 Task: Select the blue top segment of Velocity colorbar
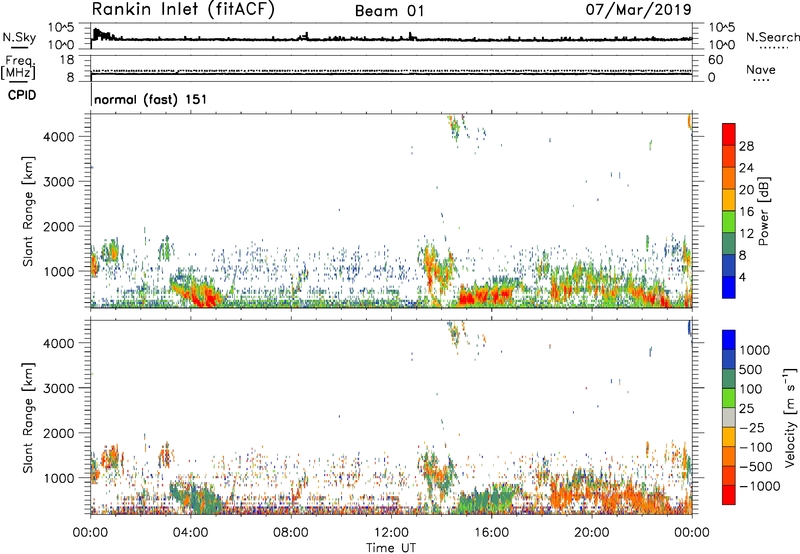click(x=729, y=340)
